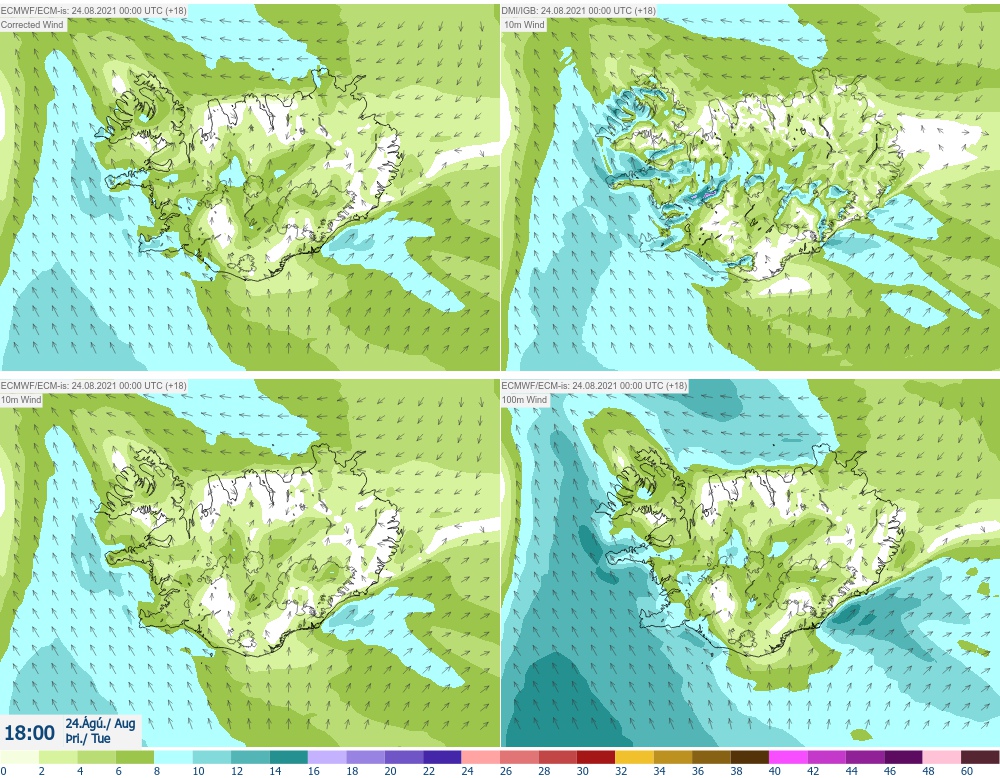Pick the dark indigo 22–24 legend swatch
Image resolution: width=1000 pixels, height=778 pixels.
coord(442,757)
